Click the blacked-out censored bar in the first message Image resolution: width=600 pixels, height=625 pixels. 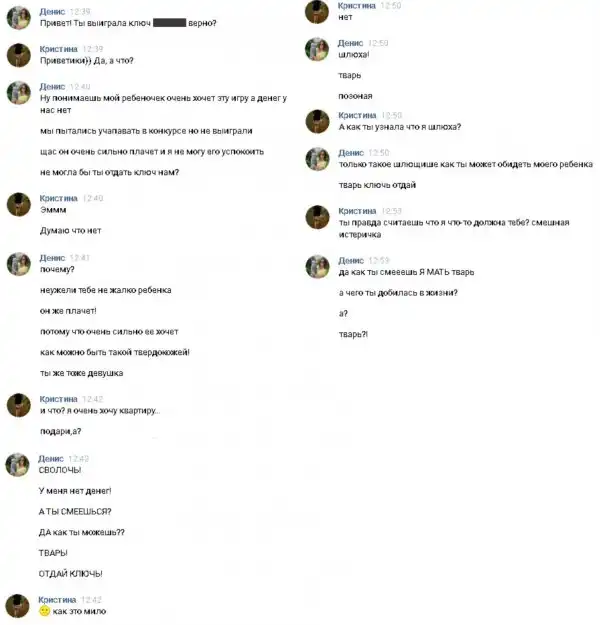(x=169, y=23)
